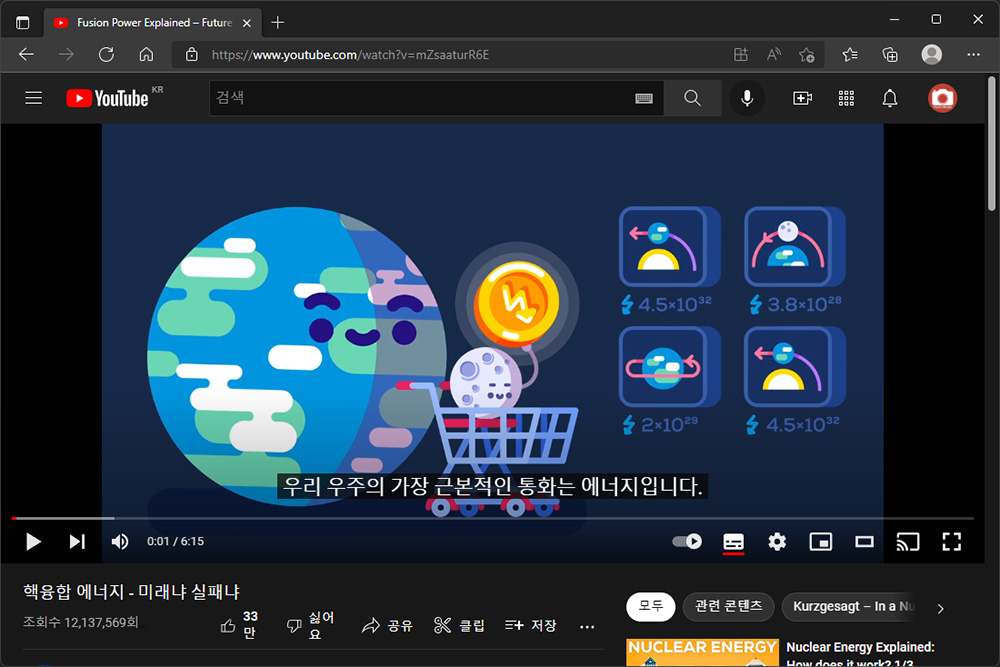The width and height of the screenshot is (1000, 667).
Task: Click the video title 핵융합 에너지 - 미래냐 실패냐
Action: (131, 592)
